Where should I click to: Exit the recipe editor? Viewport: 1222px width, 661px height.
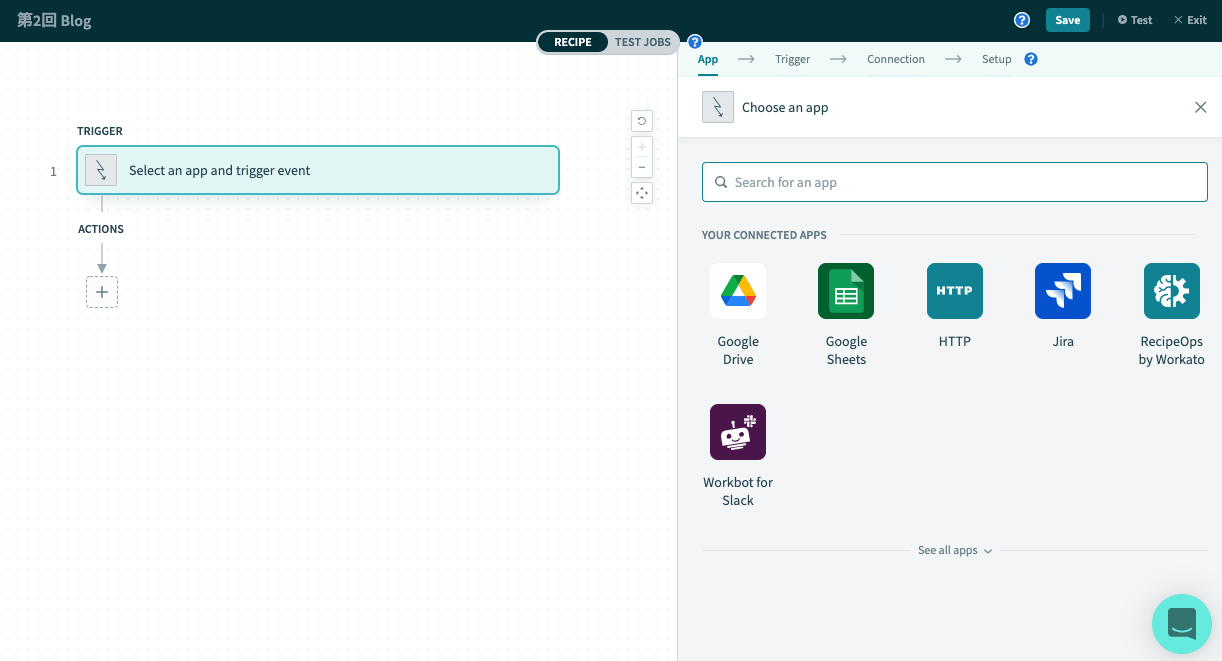click(1190, 20)
